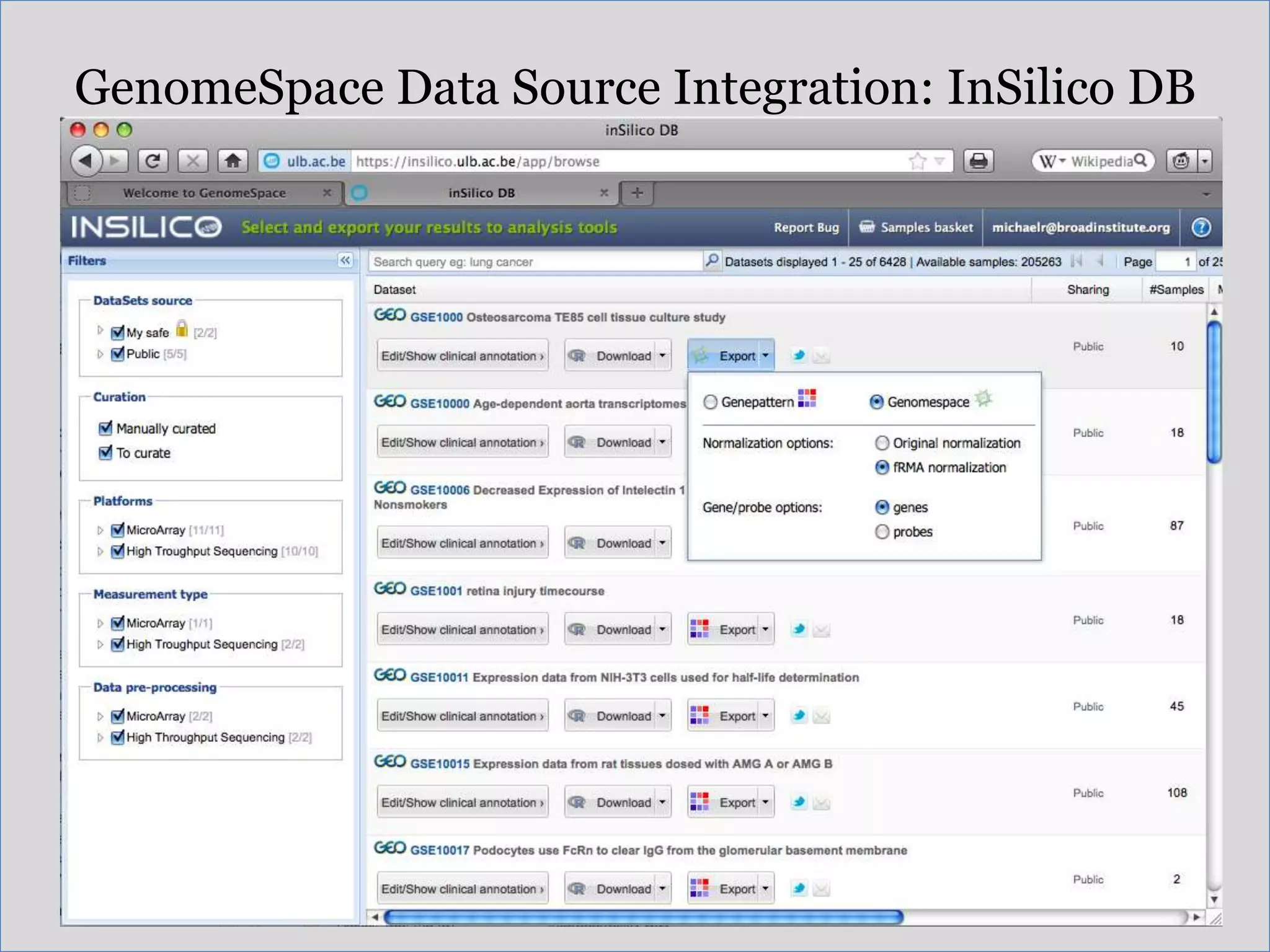1270x952 pixels.
Task: Click Report Bug in header
Action: (806, 227)
